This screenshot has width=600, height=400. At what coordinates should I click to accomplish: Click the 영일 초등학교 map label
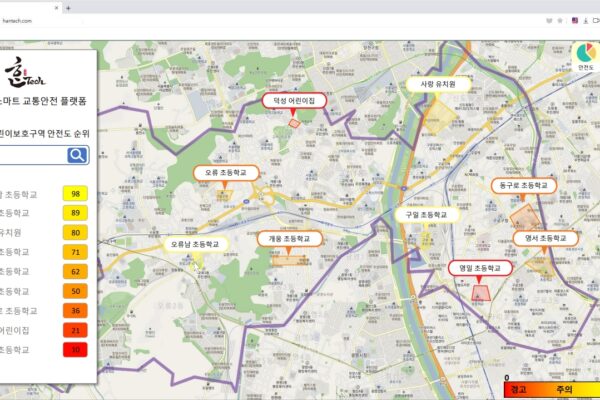pyautogui.click(x=478, y=268)
